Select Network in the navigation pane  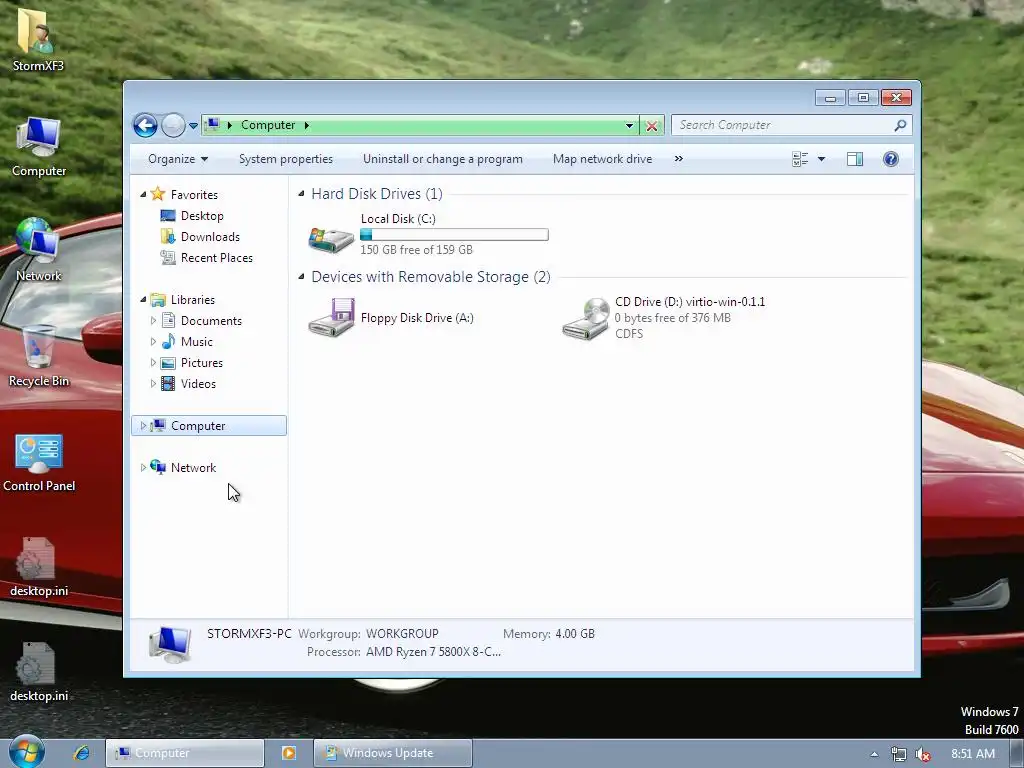coord(193,468)
